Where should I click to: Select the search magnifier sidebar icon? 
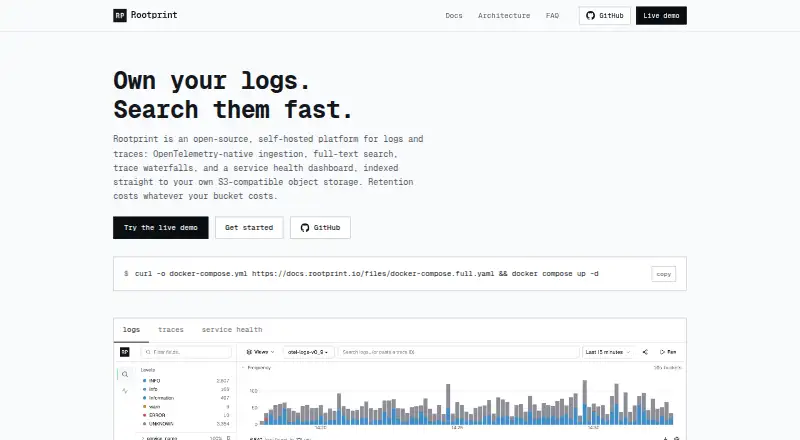tap(125, 374)
